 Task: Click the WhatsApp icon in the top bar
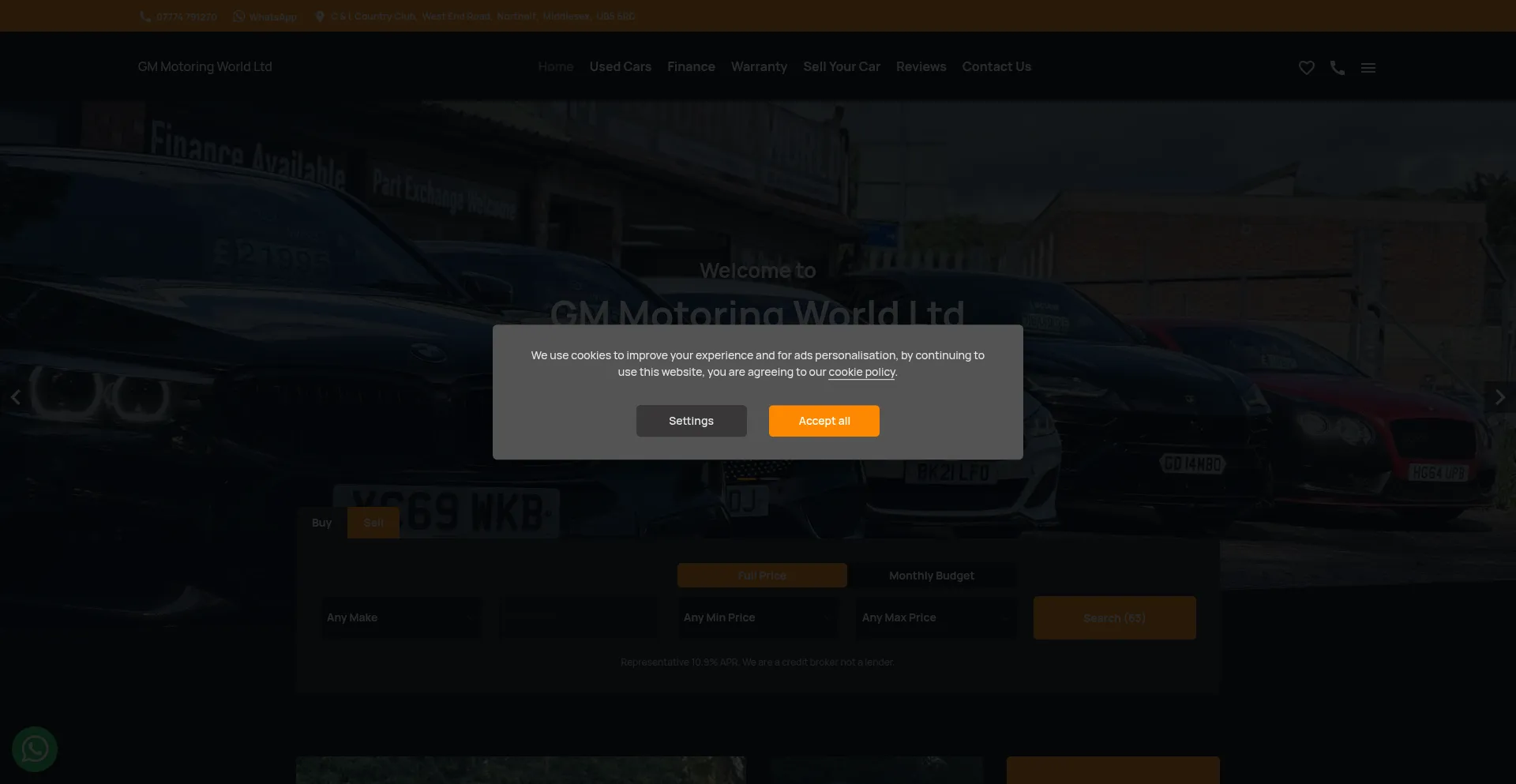[238, 16]
